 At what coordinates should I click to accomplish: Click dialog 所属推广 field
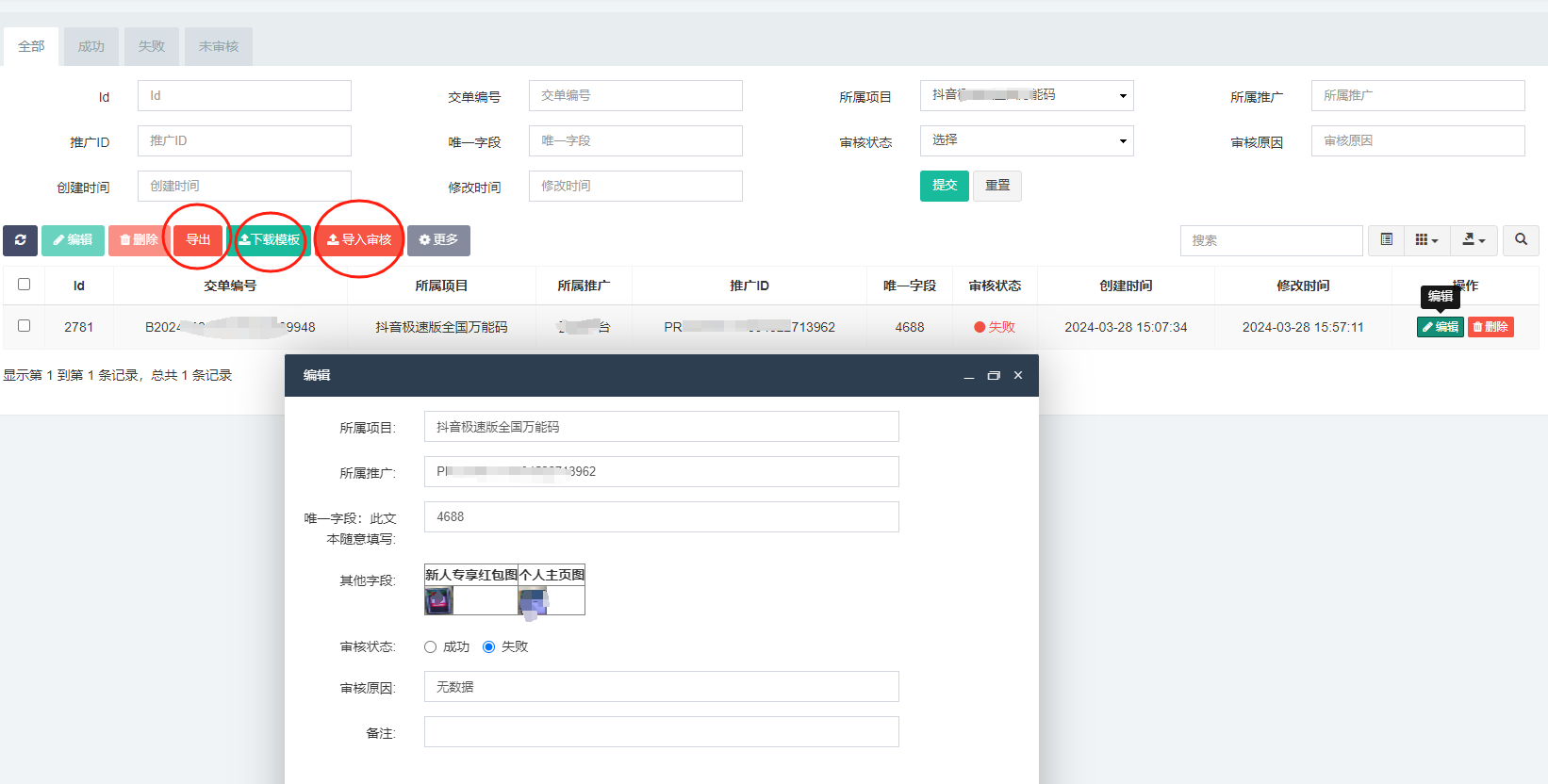tap(662, 472)
